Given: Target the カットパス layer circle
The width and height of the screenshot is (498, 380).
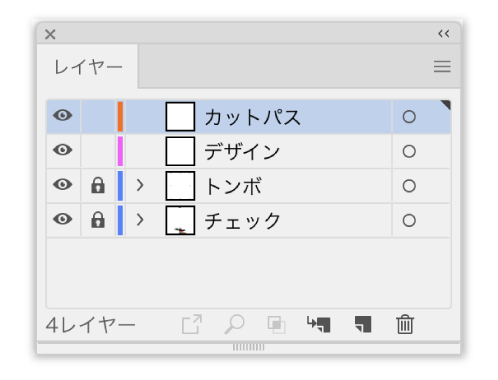Looking at the screenshot, I should [409, 117].
